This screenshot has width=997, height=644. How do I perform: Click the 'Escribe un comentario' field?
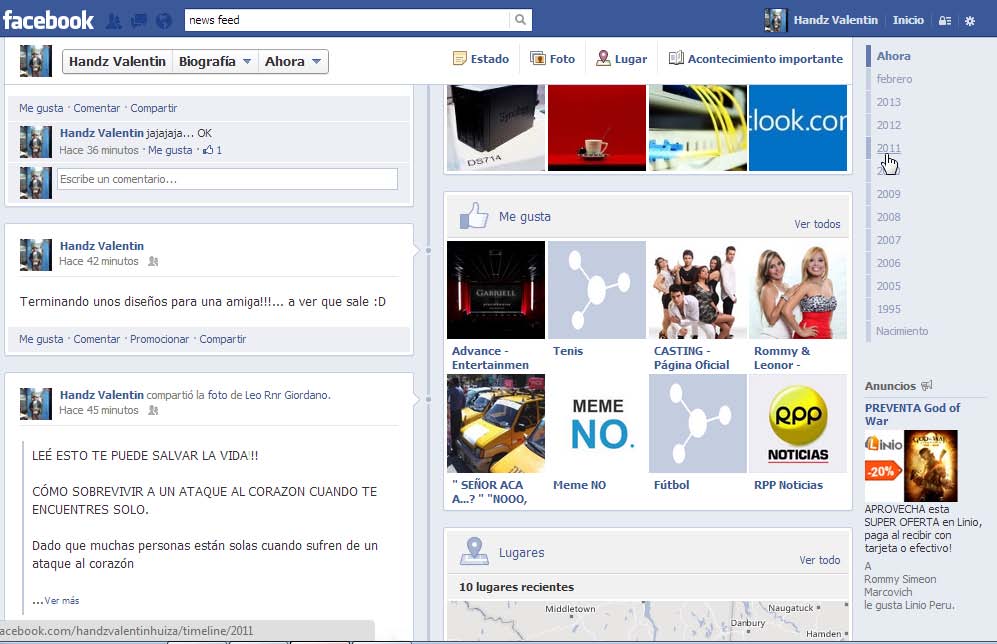point(227,179)
